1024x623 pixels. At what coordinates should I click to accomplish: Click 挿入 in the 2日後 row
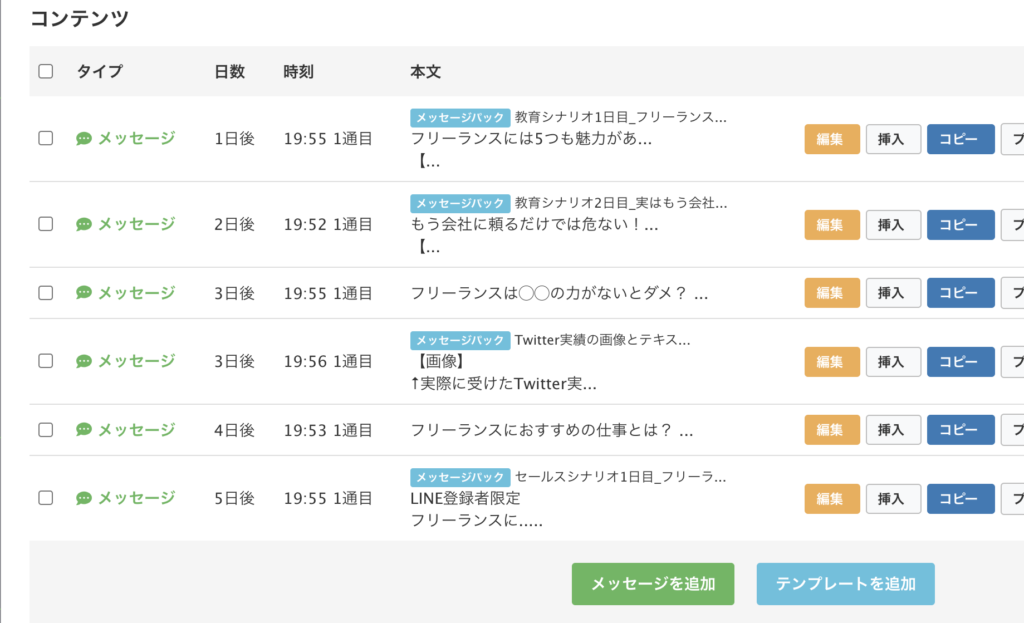pos(892,225)
